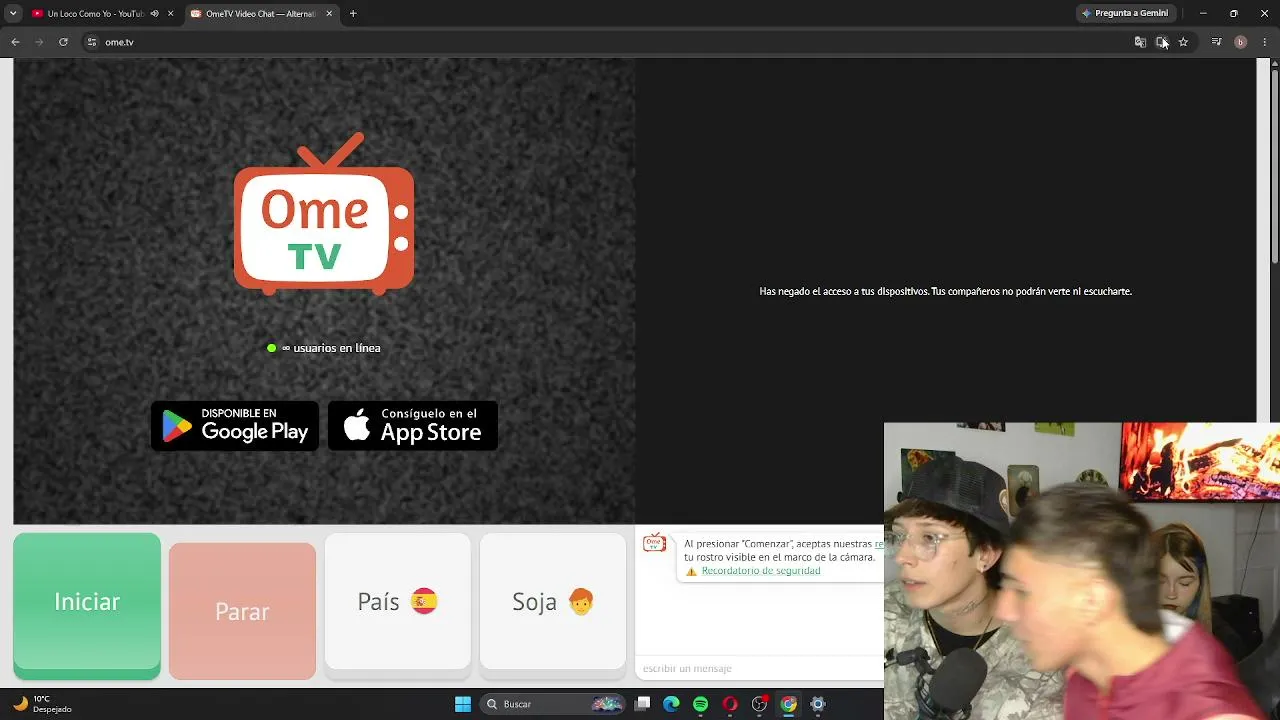Click the Pregunta a Gemini button
The height and width of the screenshot is (720, 1280).
pyautogui.click(x=1125, y=14)
